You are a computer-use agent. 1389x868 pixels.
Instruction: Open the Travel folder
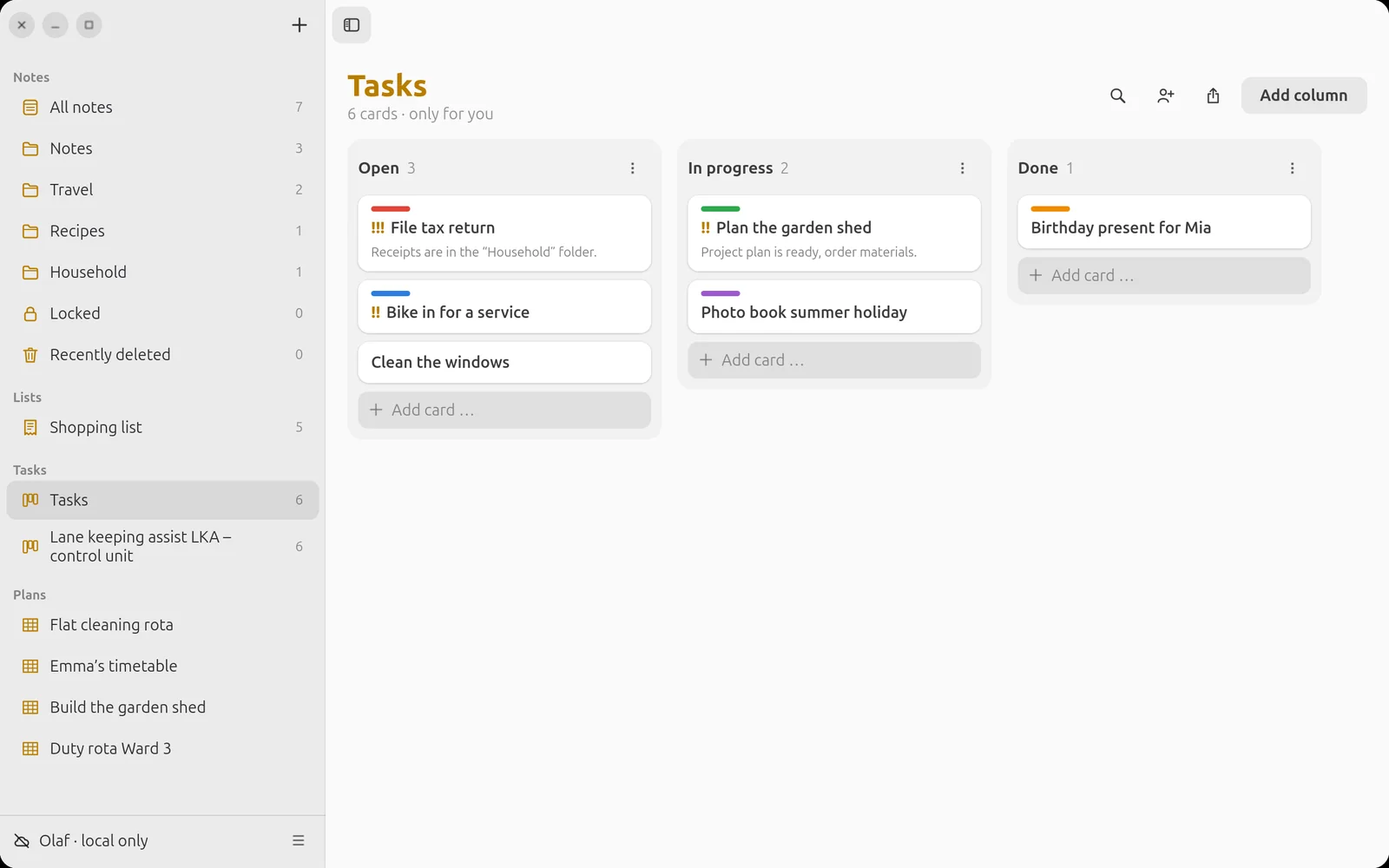click(162, 190)
